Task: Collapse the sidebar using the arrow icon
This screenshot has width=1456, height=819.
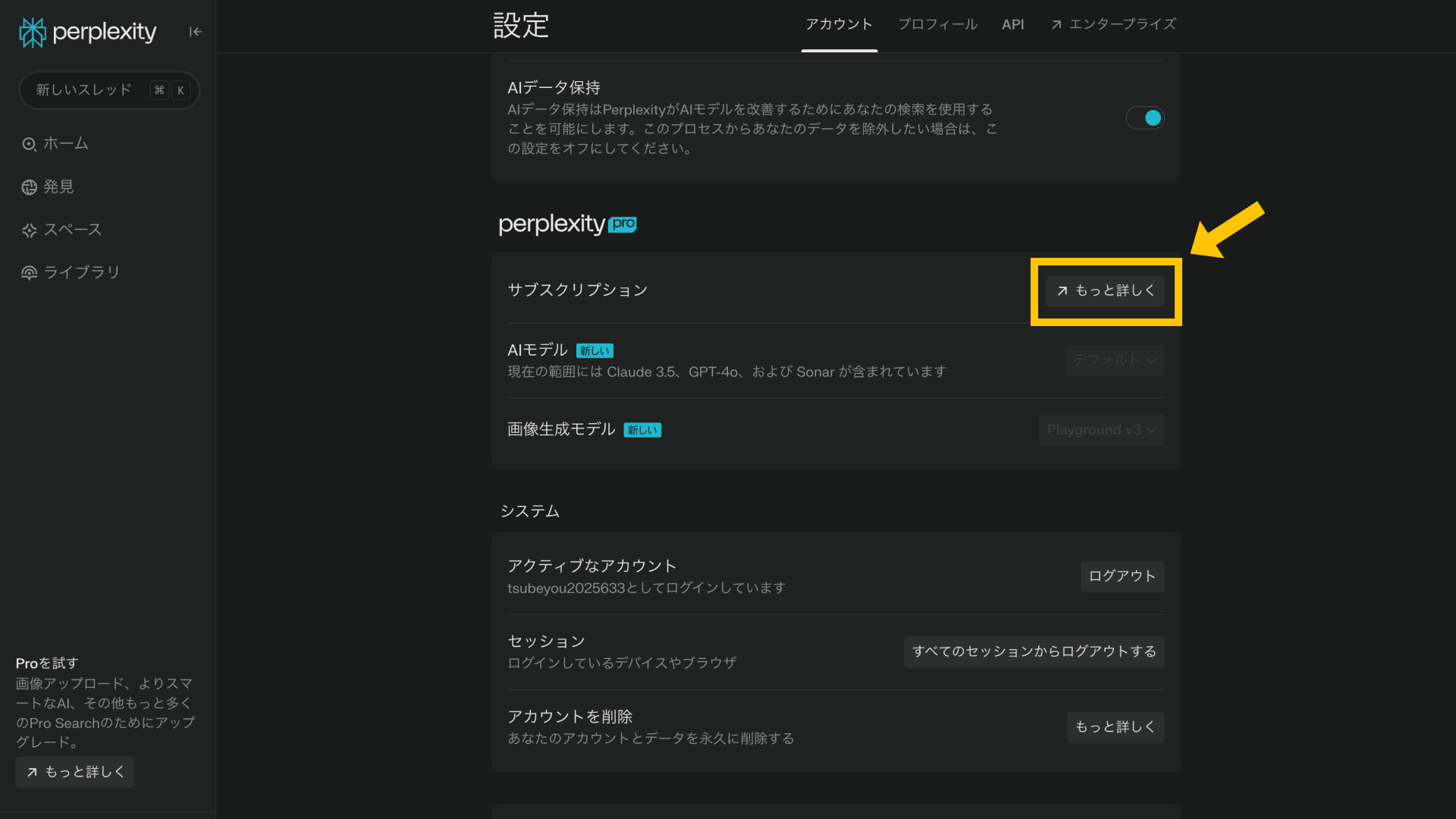Action: pos(196,32)
